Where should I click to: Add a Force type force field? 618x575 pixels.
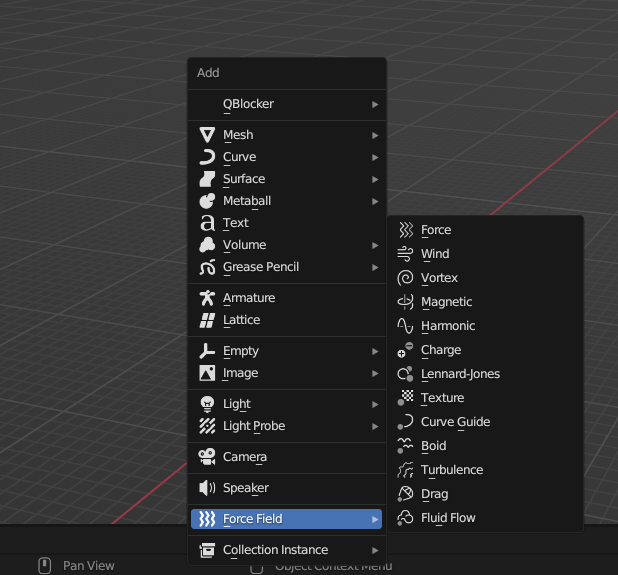pyautogui.click(x=485, y=230)
